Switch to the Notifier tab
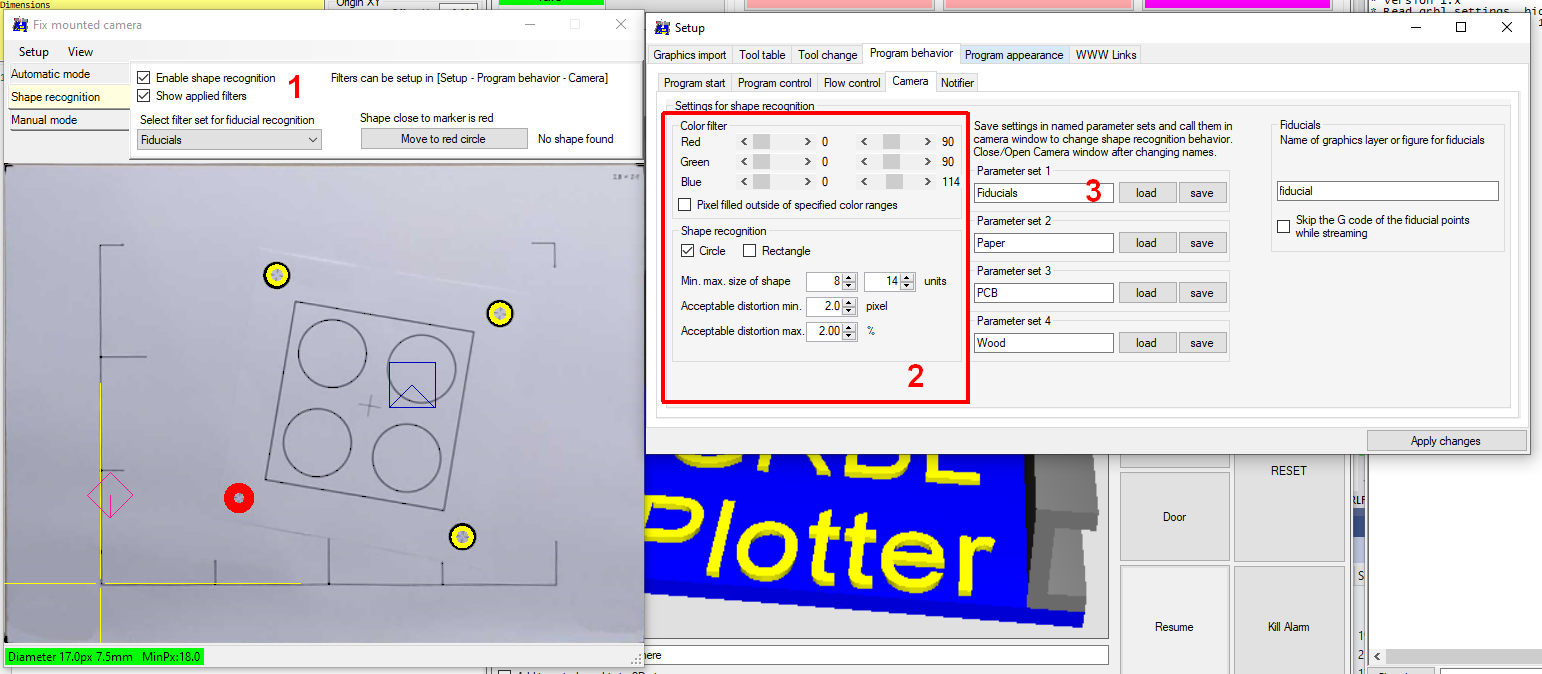This screenshot has width=1542, height=674. click(956, 82)
